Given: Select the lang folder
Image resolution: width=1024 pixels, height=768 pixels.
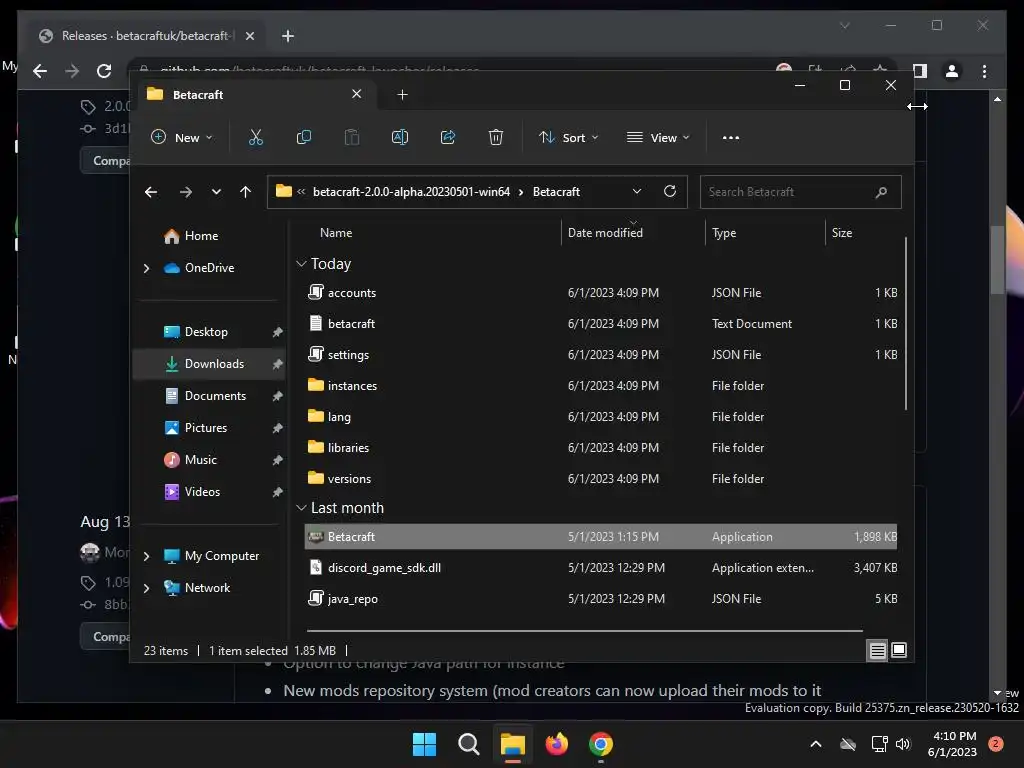Looking at the screenshot, I should 601,417.
